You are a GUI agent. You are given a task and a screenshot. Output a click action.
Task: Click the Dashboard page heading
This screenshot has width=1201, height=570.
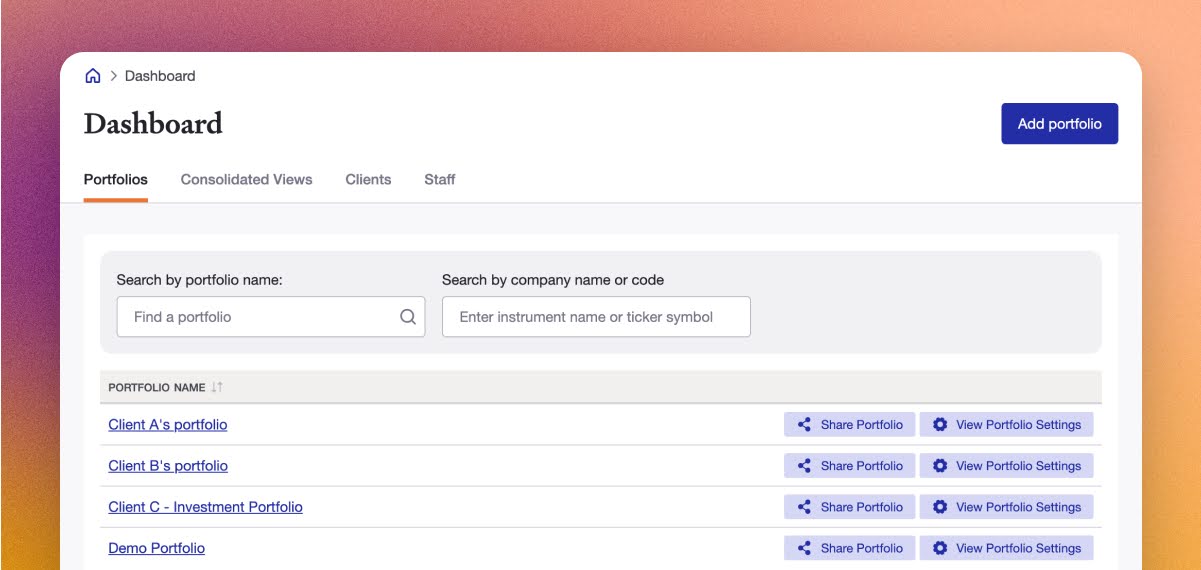click(x=153, y=124)
